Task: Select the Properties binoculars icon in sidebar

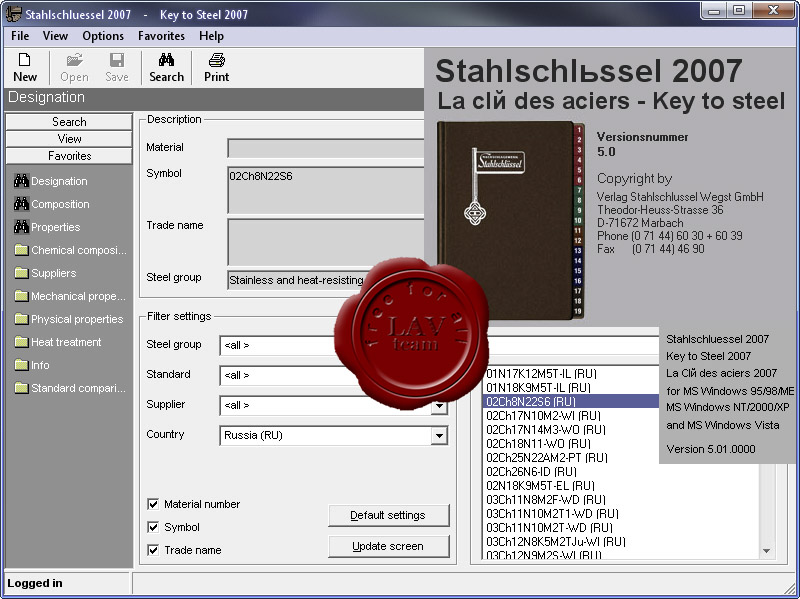Action: point(21,227)
